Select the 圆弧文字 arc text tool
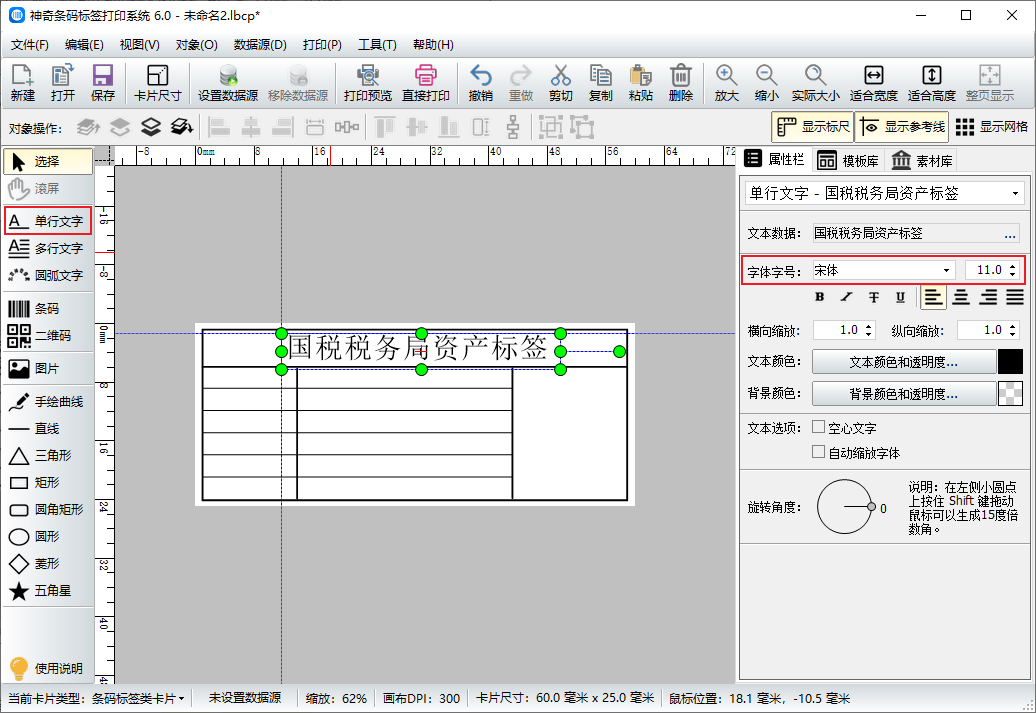 [46, 275]
